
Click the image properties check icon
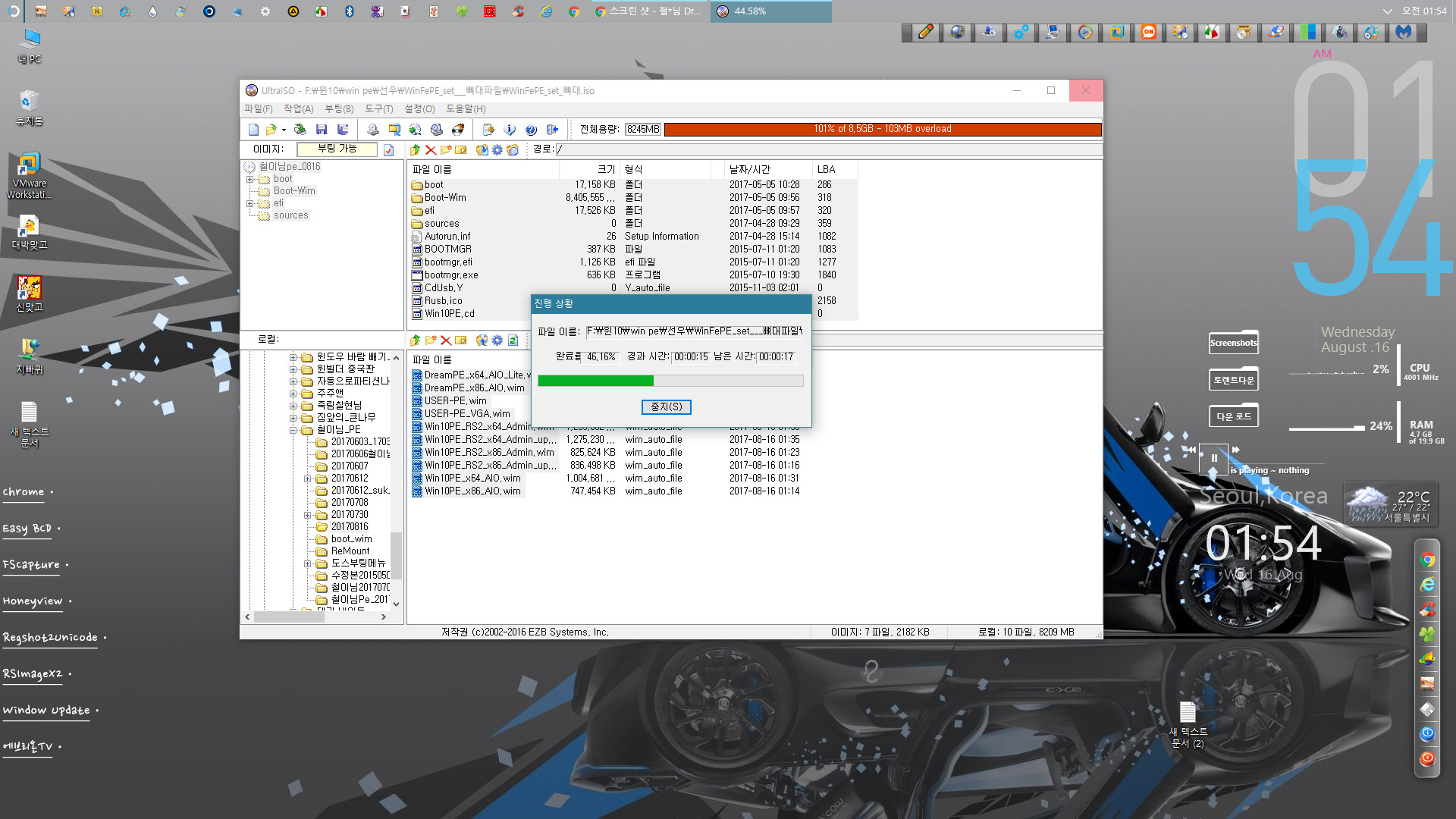click(388, 150)
